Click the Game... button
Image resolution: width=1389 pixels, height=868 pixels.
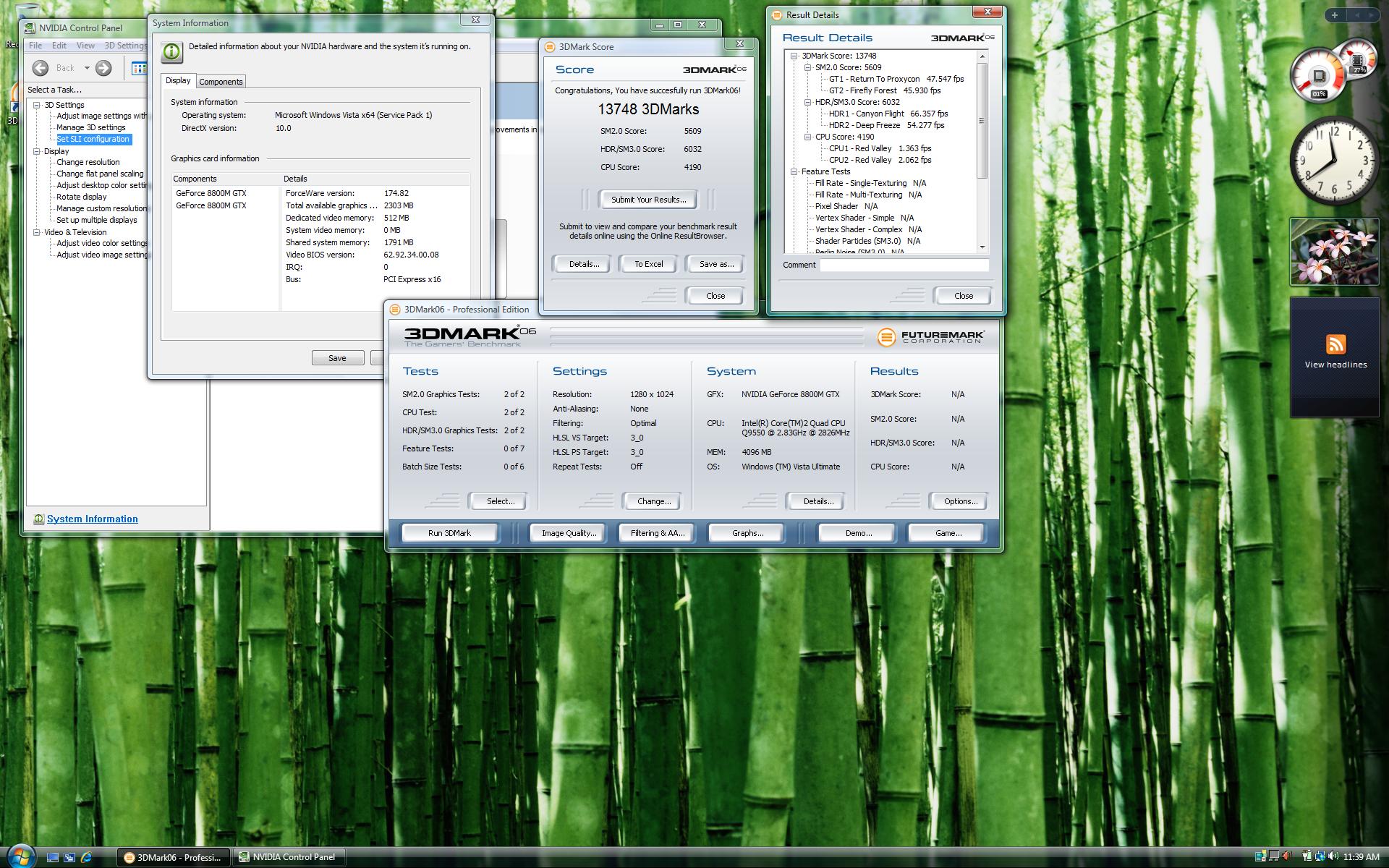pos(948,533)
